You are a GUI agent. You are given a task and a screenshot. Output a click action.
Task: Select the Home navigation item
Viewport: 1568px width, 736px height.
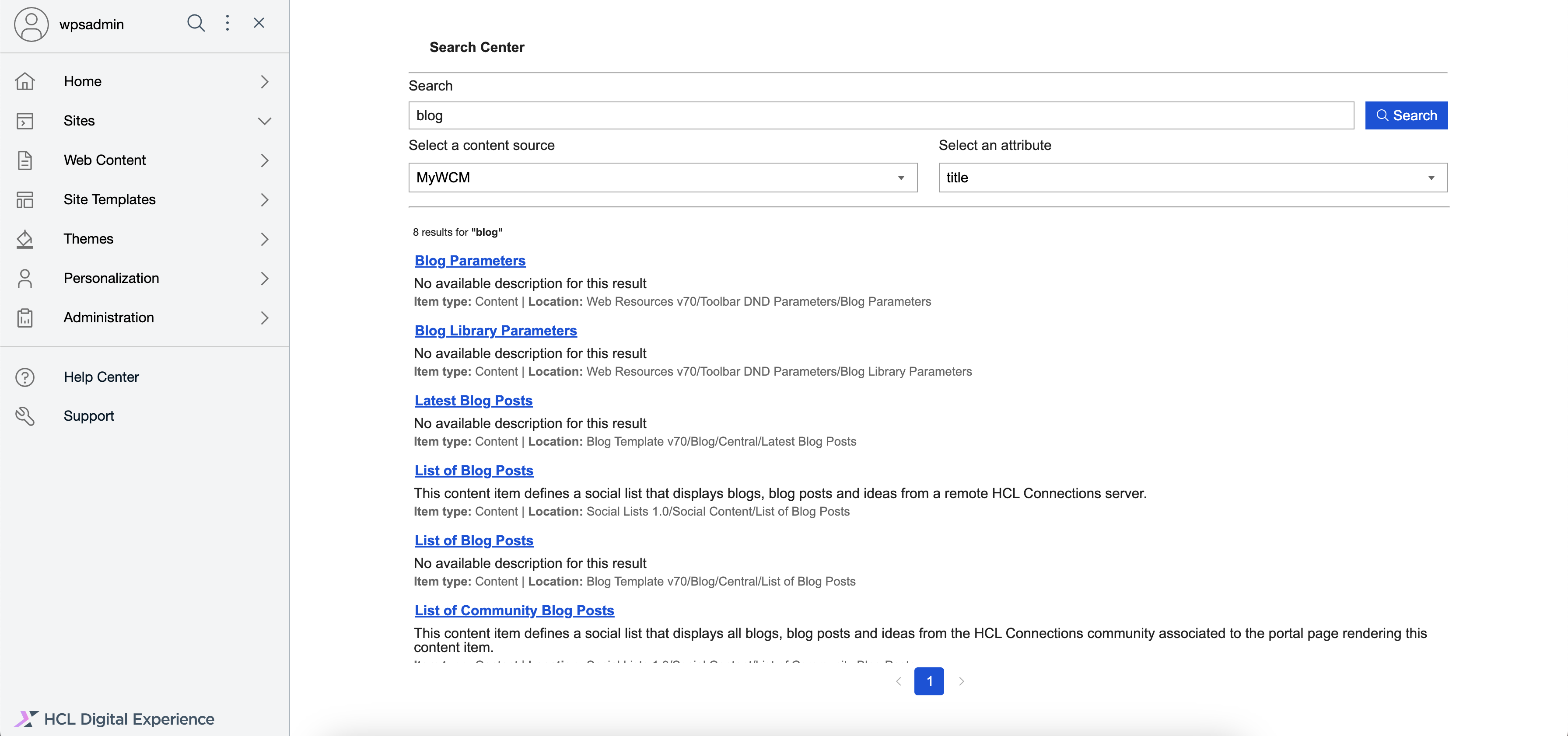point(83,81)
